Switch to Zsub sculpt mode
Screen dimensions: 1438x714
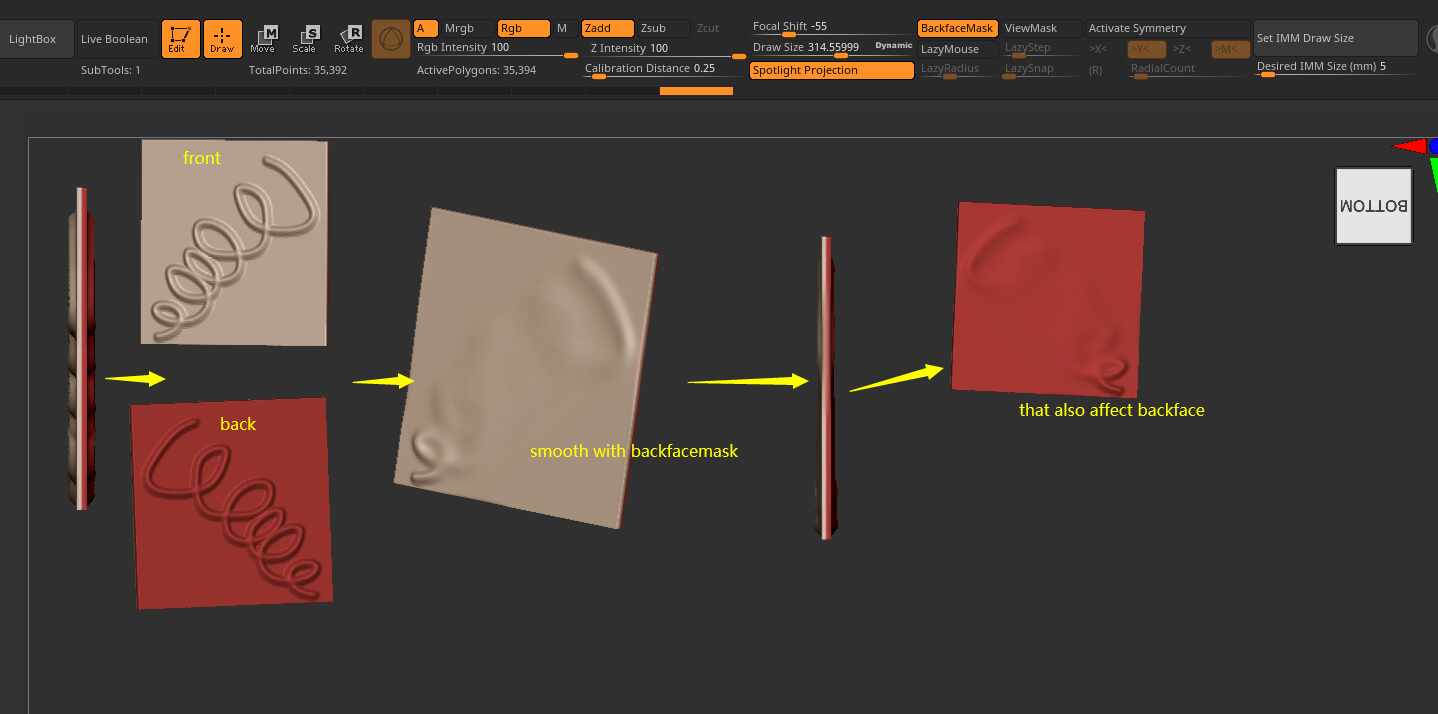(663, 28)
